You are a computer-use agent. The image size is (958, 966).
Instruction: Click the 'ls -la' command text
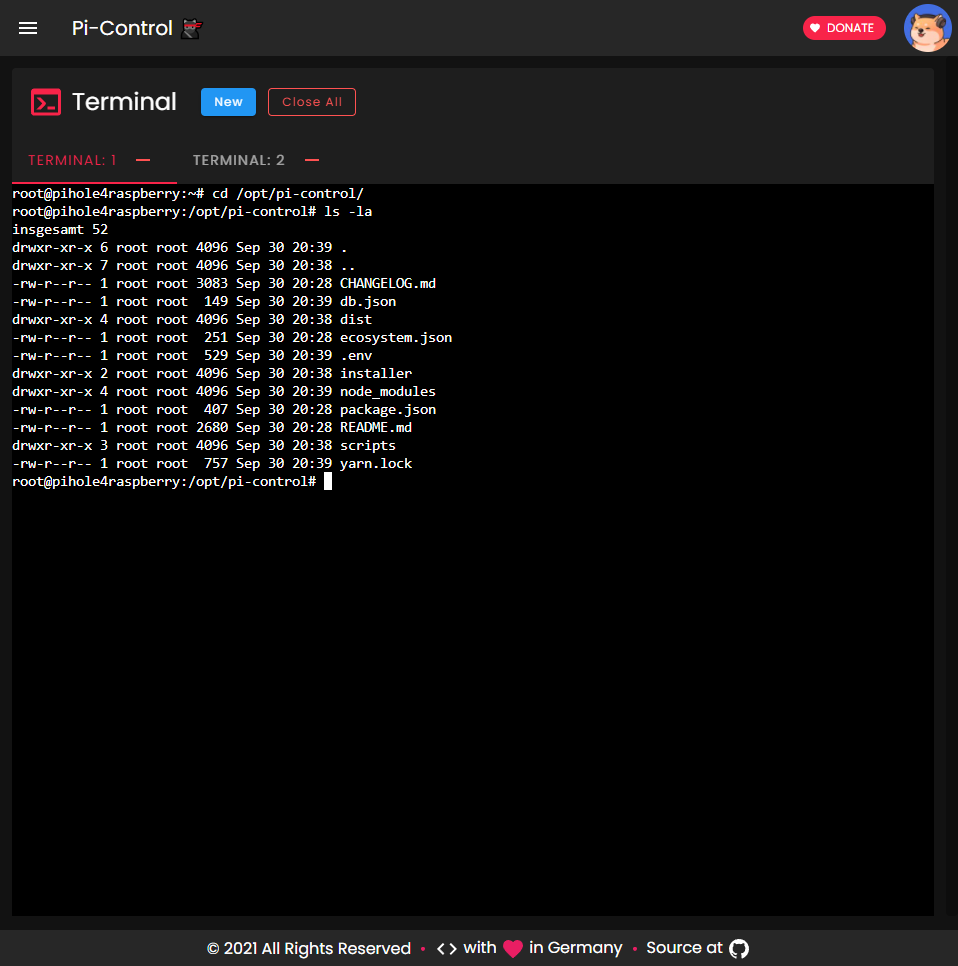(x=348, y=211)
